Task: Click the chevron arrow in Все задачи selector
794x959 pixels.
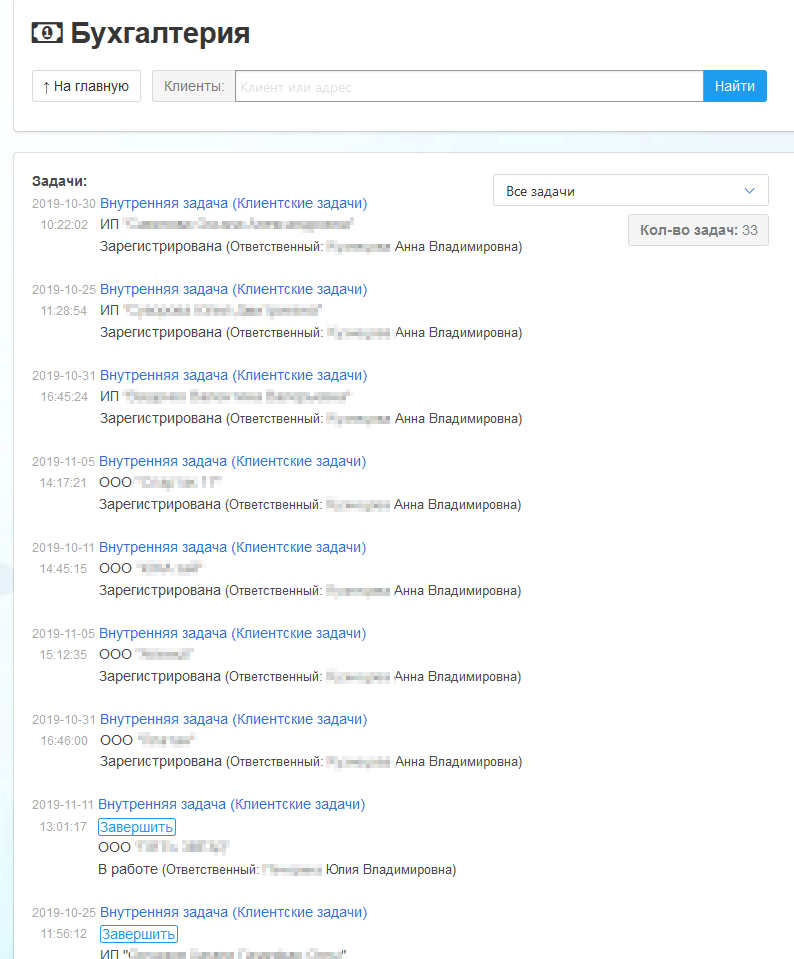Action: 750,191
